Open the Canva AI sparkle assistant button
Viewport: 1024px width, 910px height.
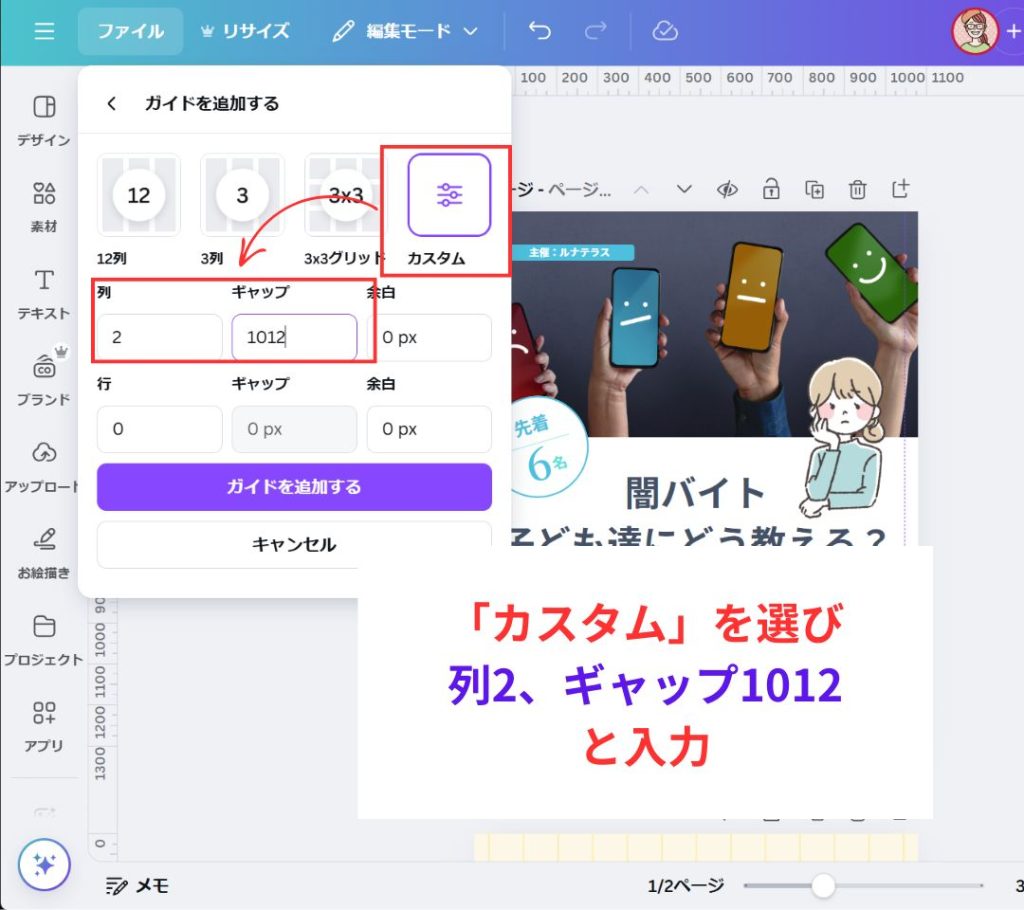[44, 864]
